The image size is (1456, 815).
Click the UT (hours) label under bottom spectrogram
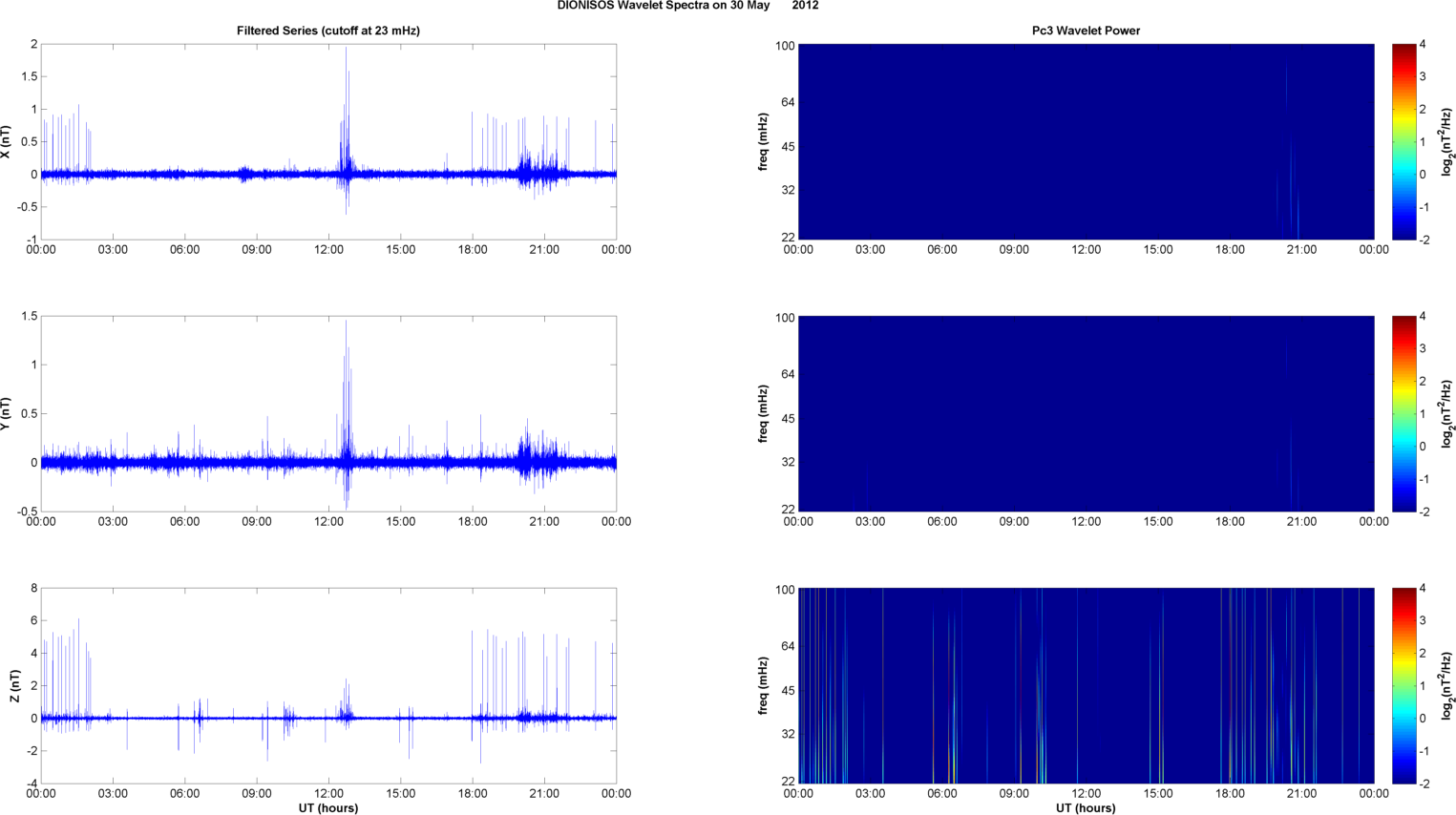tap(1086, 807)
